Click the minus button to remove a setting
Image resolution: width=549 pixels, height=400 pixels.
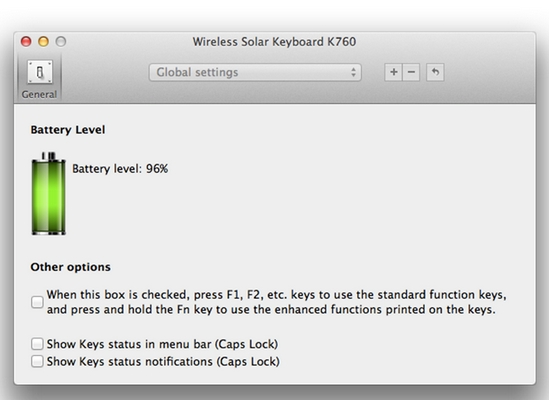(411, 72)
